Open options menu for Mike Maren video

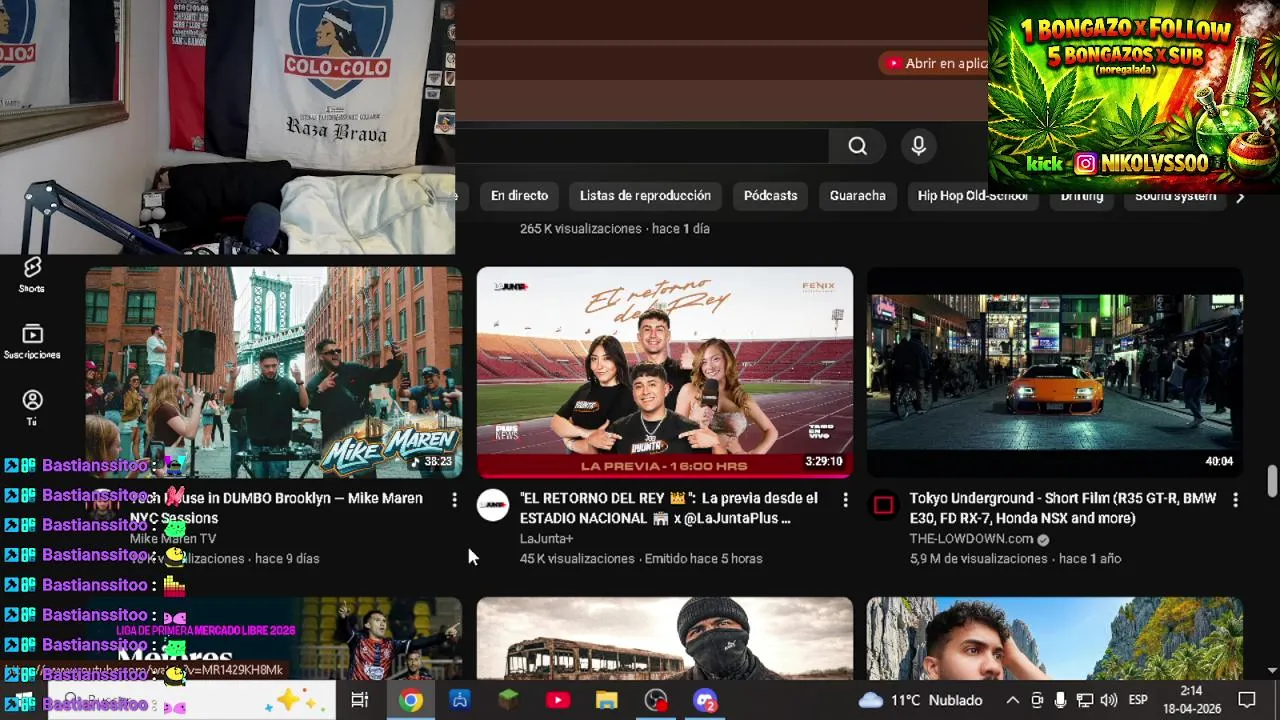click(454, 499)
